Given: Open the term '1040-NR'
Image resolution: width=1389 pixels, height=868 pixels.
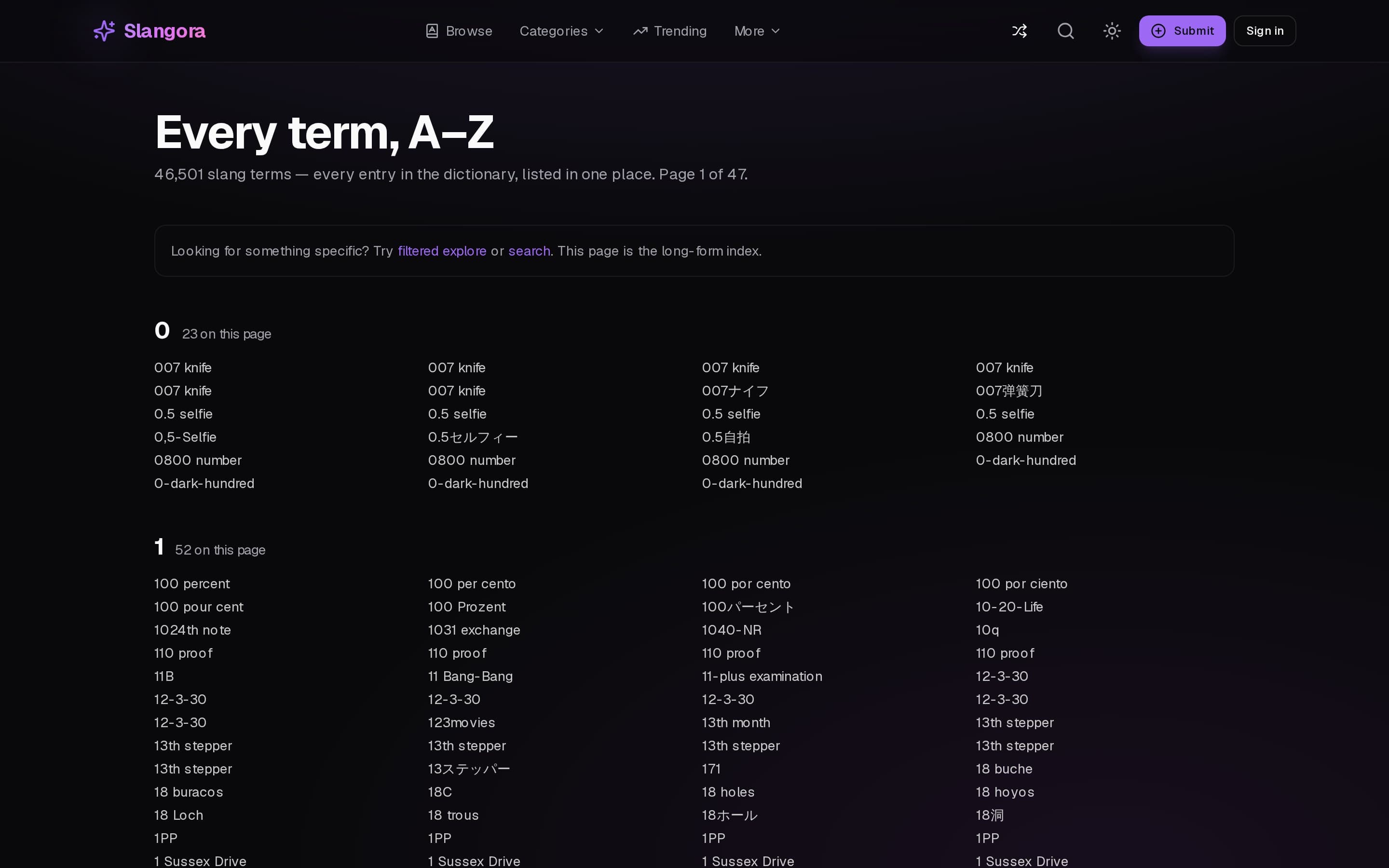Looking at the screenshot, I should 732,630.
